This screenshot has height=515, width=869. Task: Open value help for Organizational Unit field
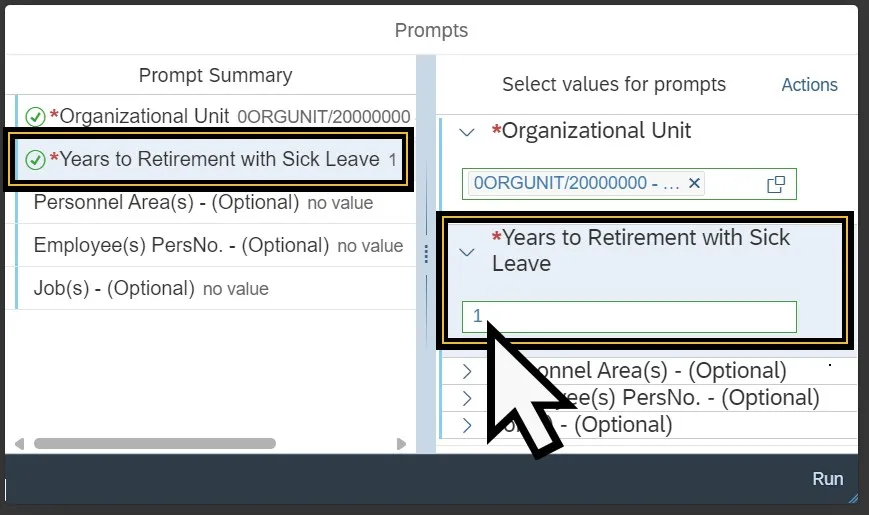coord(776,185)
